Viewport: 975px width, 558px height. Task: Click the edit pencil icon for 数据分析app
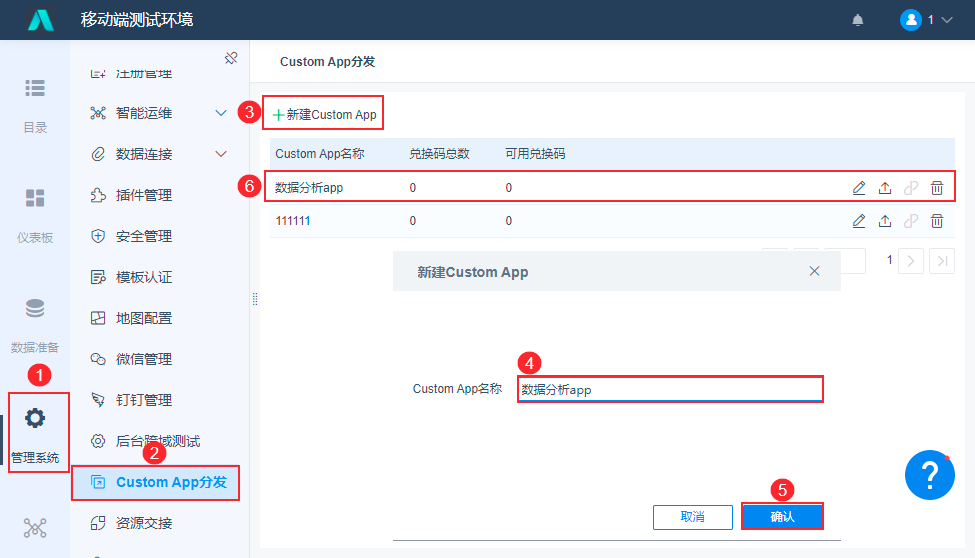point(859,187)
